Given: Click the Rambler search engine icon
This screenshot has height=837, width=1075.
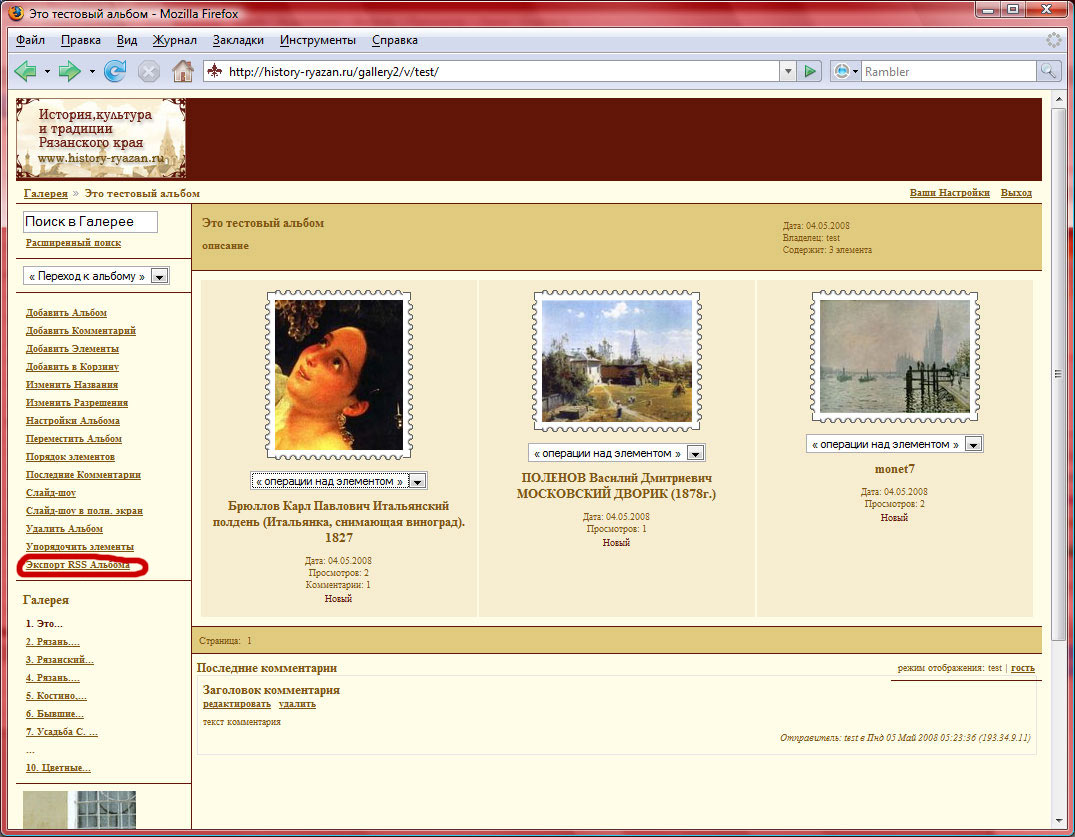Looking at the screenshot, I should (x=841, y=71).
